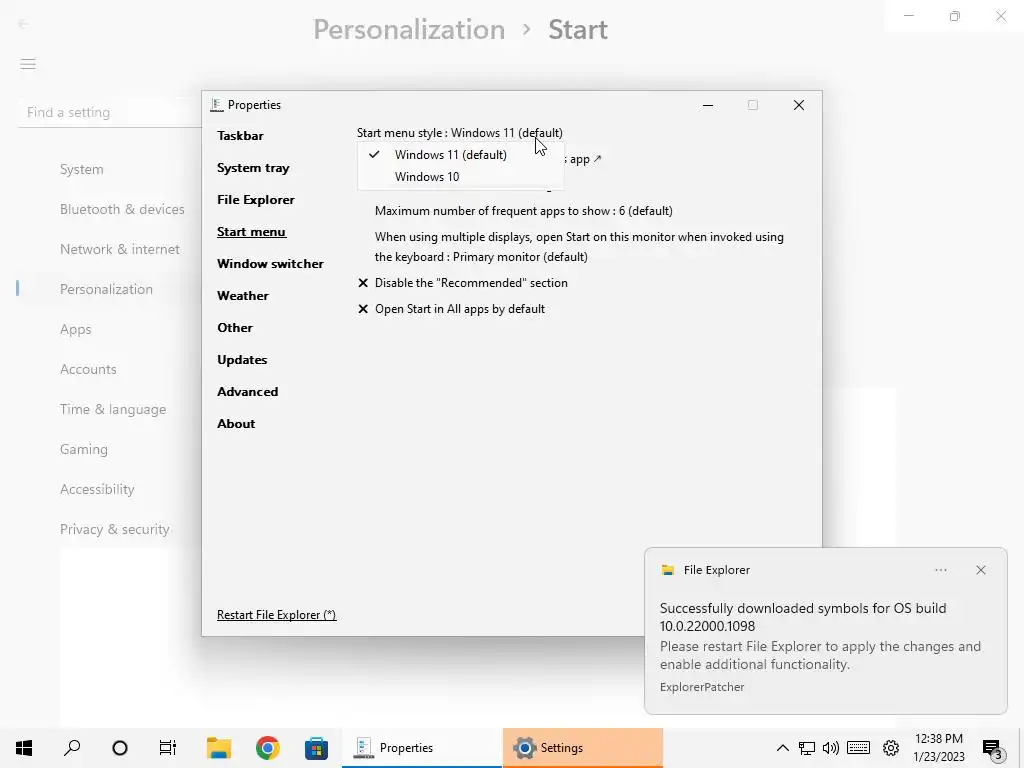Open Personalization in Settings sidebar
The width and height of the screenshot is (1024, 768).
point(106,289)
